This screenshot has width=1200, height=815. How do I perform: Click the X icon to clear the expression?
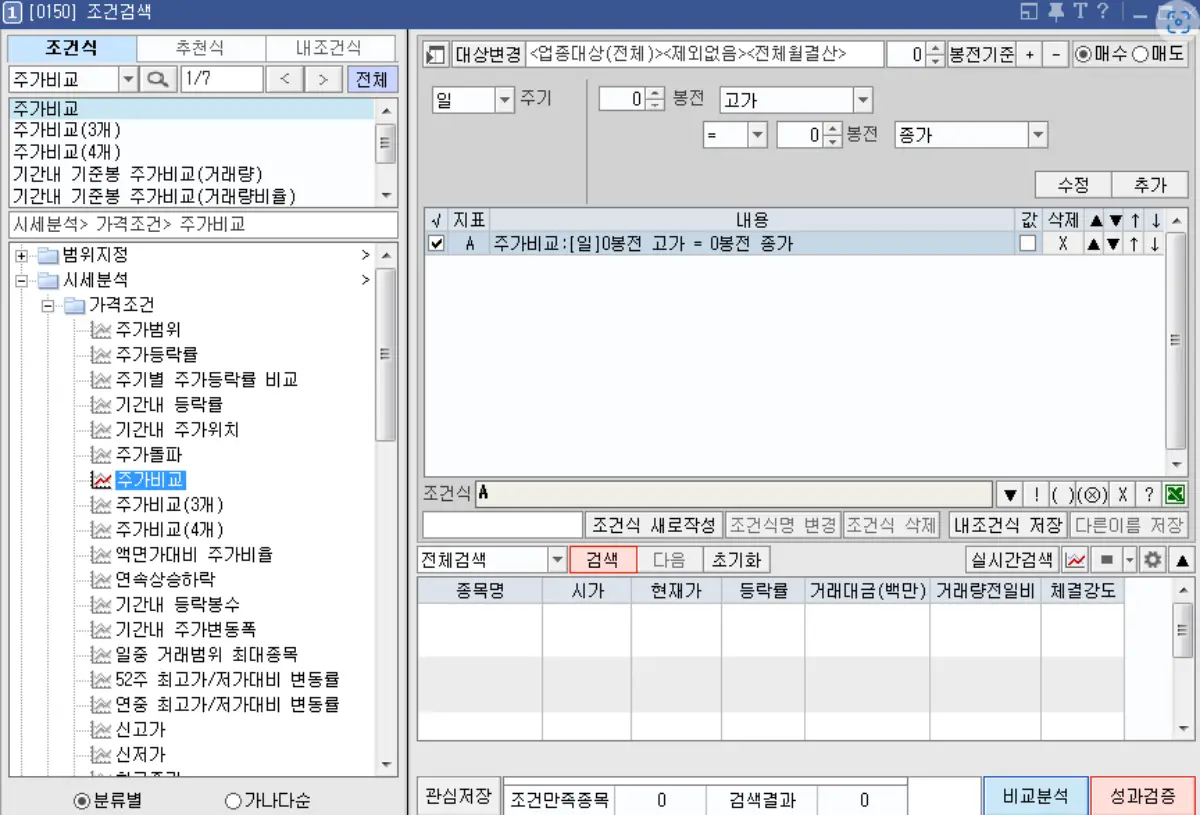[1123, 494]
